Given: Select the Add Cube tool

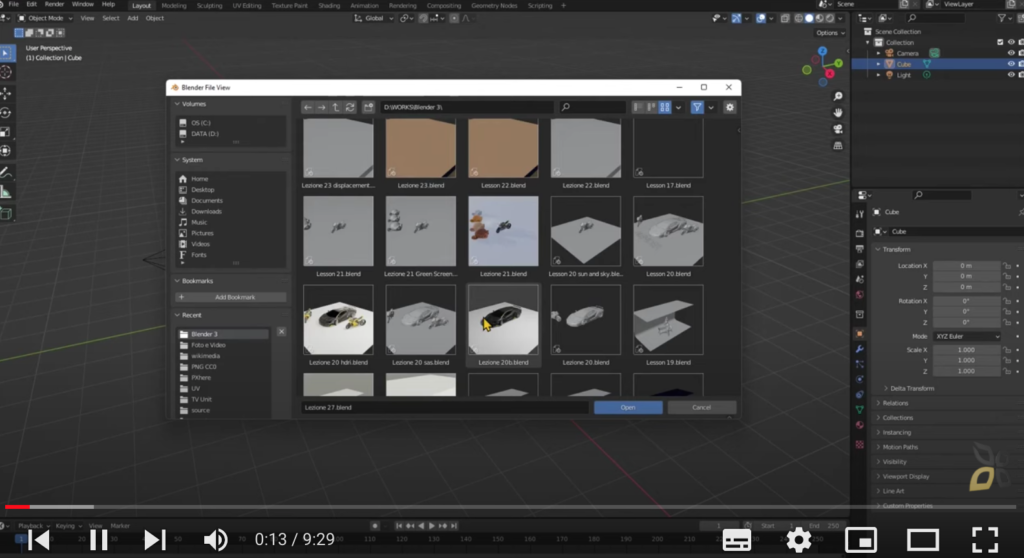Looking at the screenshot, I should pyautogui.click(x=7, y=214).
